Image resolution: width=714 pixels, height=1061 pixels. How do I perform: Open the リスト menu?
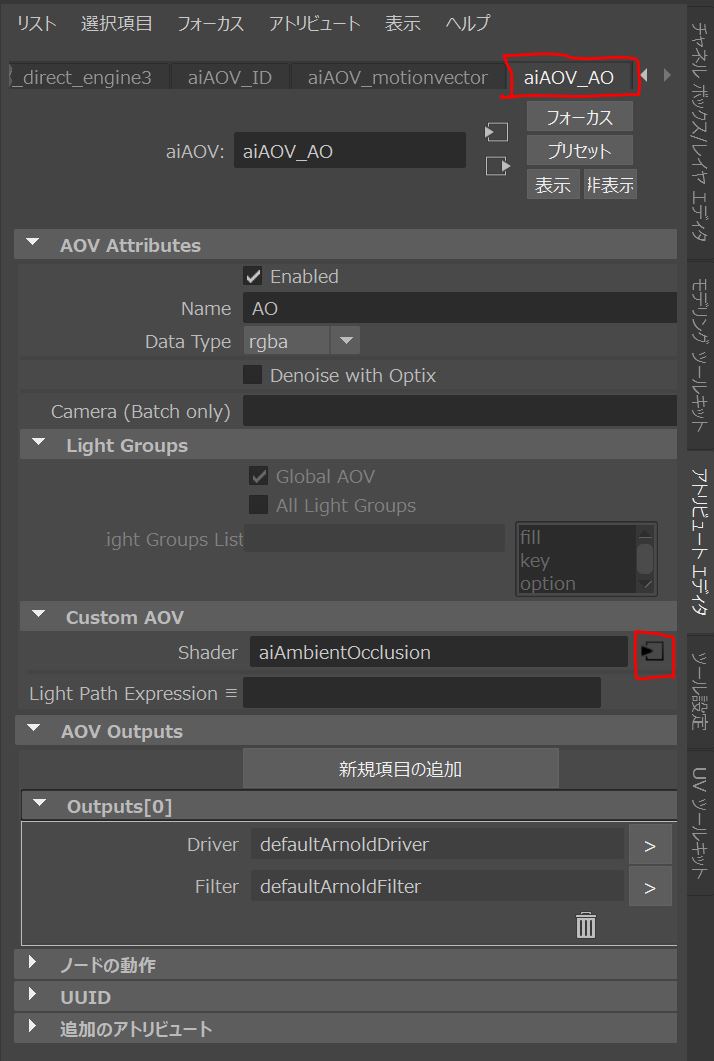pyautogui.click(x=37, y=24)
